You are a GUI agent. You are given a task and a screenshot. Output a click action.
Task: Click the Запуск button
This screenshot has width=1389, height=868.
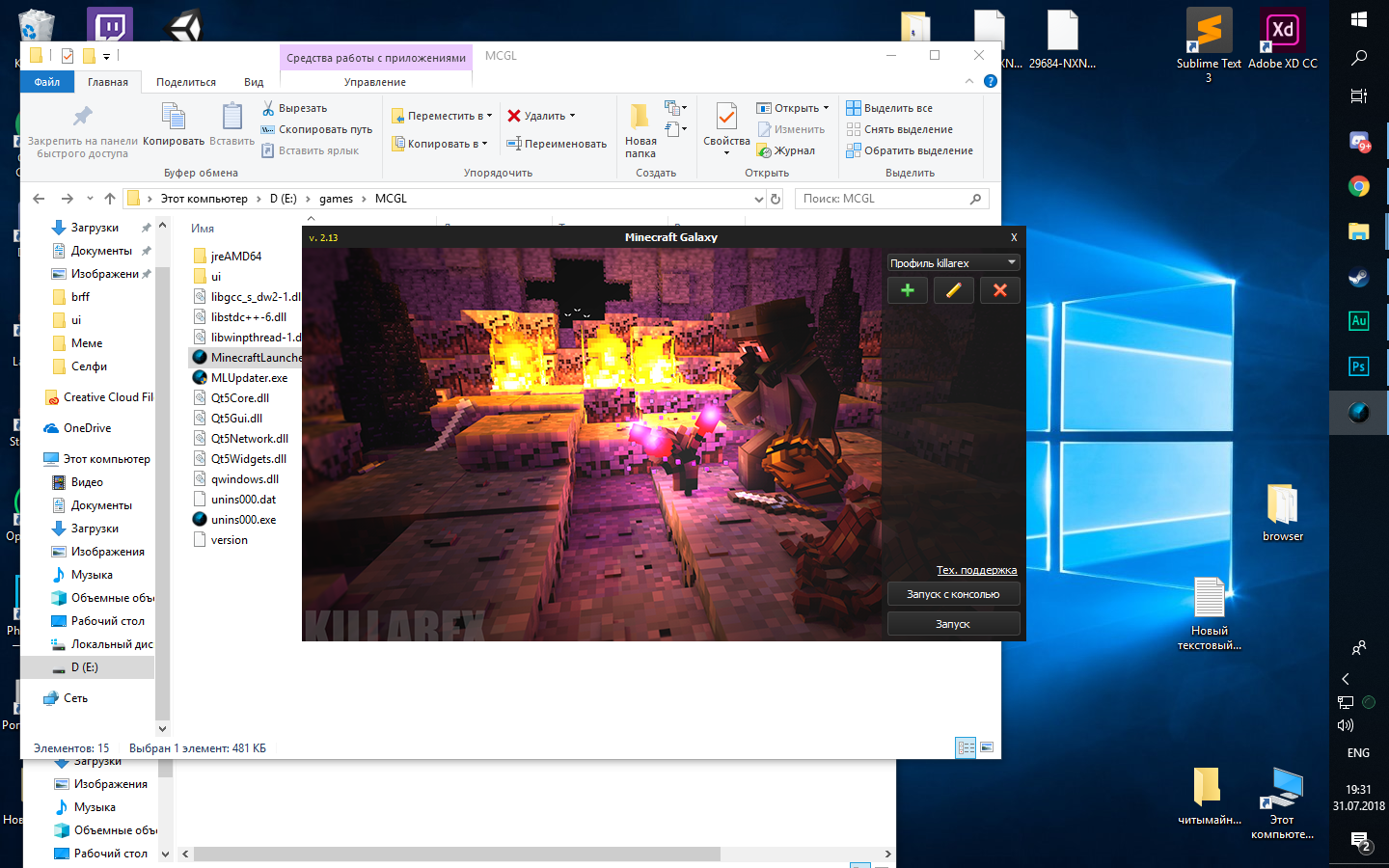click(953, 624)
